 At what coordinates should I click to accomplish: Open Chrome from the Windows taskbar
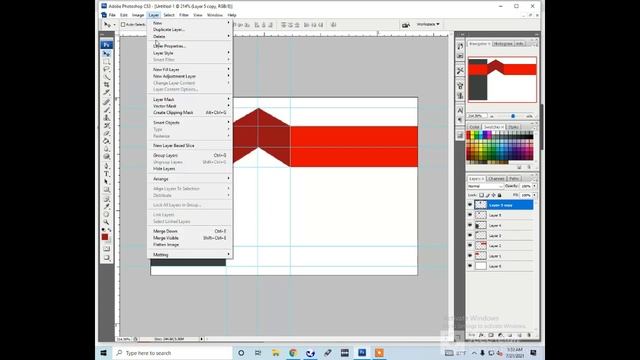tap(293, 353)
